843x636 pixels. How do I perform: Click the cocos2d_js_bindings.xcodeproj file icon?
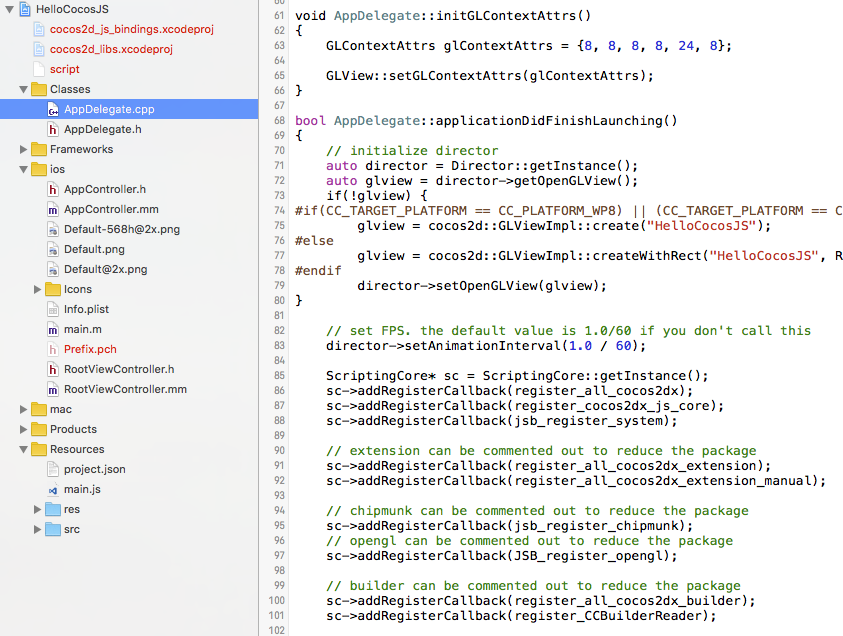(39, 29)
